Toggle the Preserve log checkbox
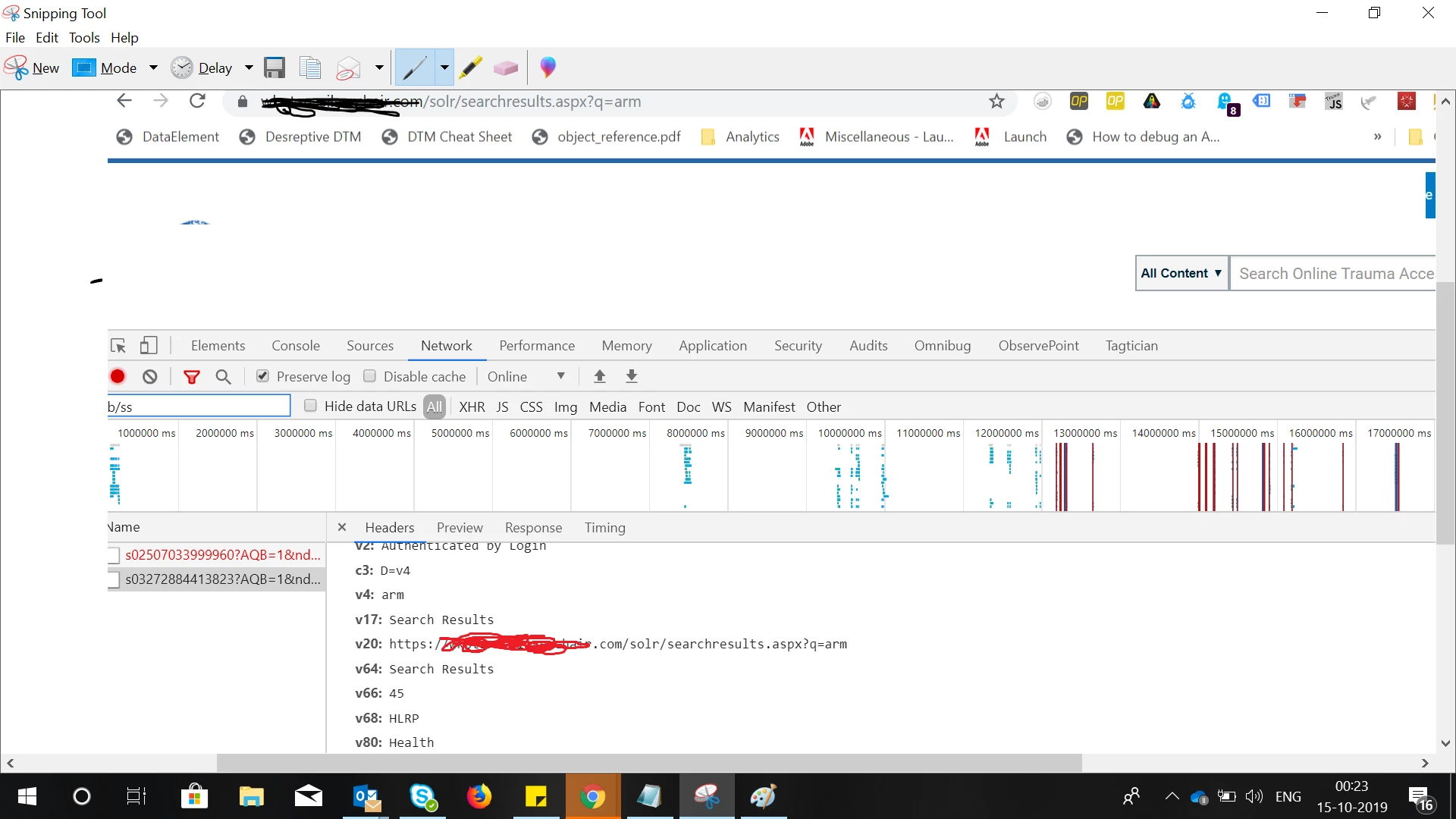Viewport: 1456px width, 819px height. point(263,376)
